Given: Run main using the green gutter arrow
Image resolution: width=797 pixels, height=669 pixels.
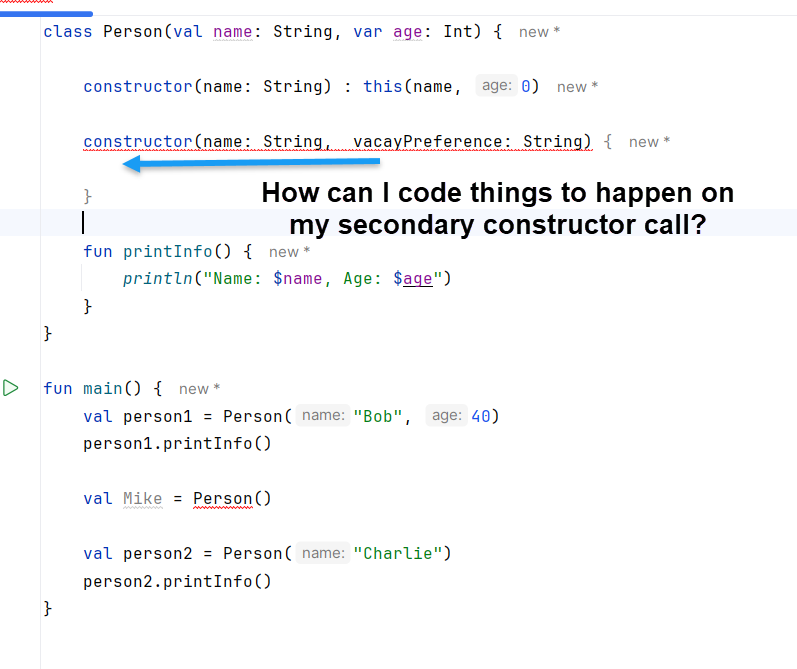Looking at the screenshot, I should (x=11, y=388).
